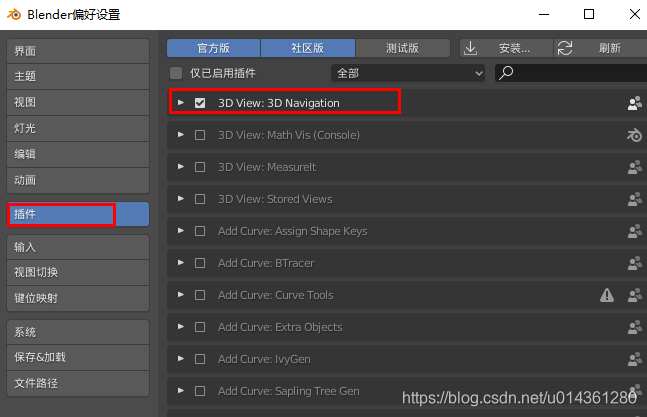Click the magnifier search icon
This screenshot has height=417, width=647.
[x=506, y=73]
